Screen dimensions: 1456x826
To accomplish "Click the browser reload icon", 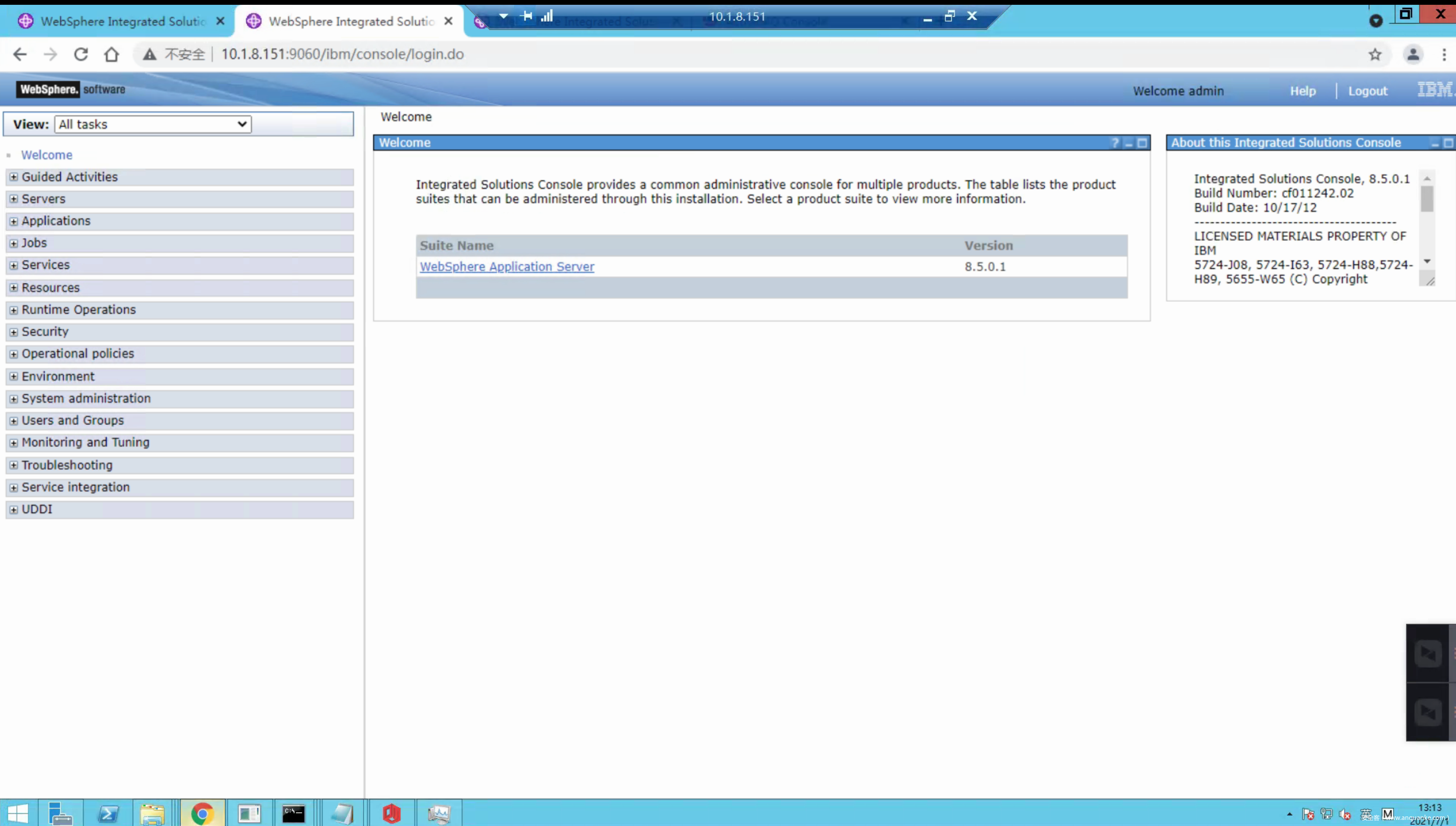I will [x=81, y=54].
